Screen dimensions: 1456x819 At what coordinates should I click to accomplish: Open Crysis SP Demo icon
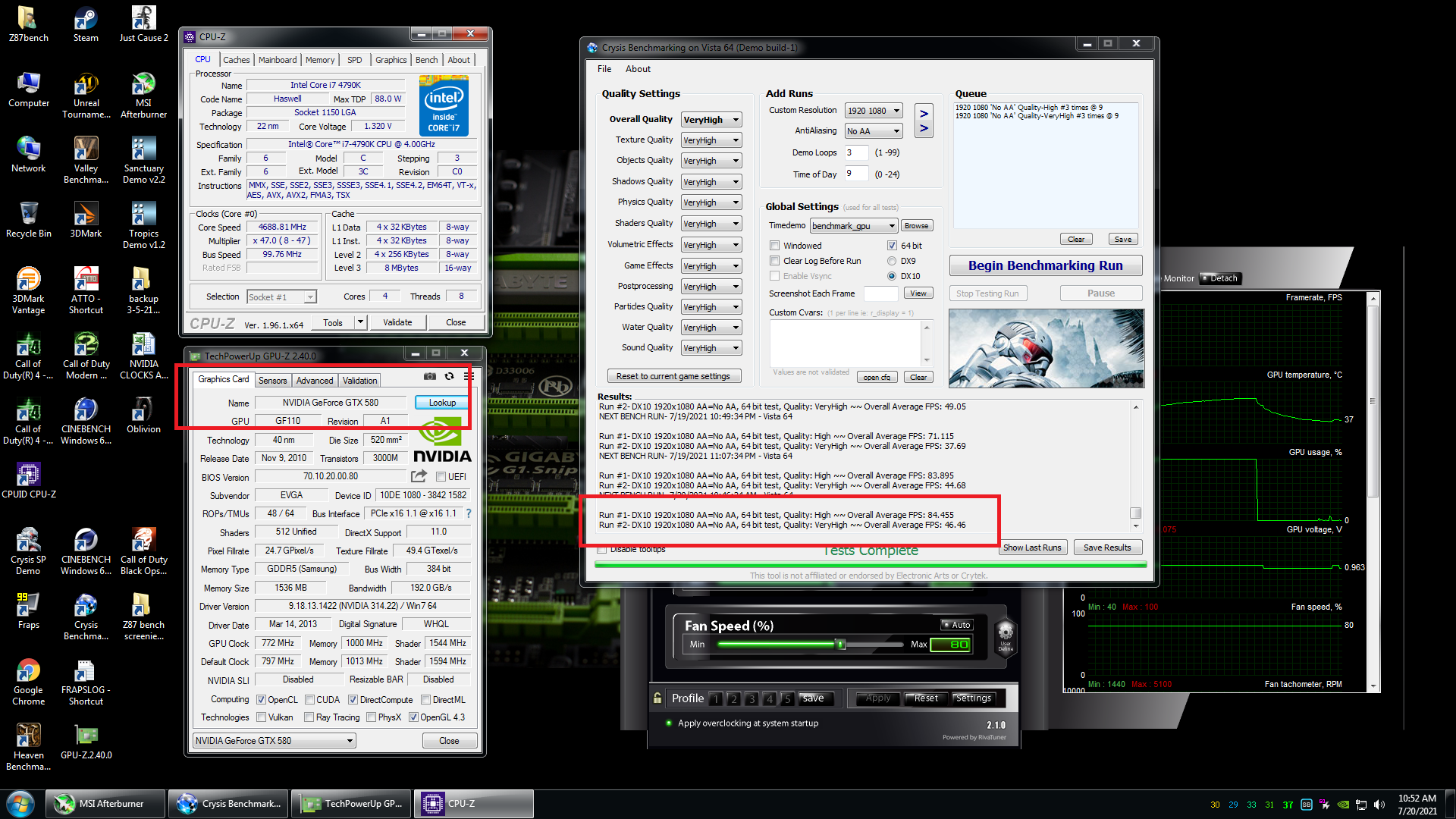(28, 552)
